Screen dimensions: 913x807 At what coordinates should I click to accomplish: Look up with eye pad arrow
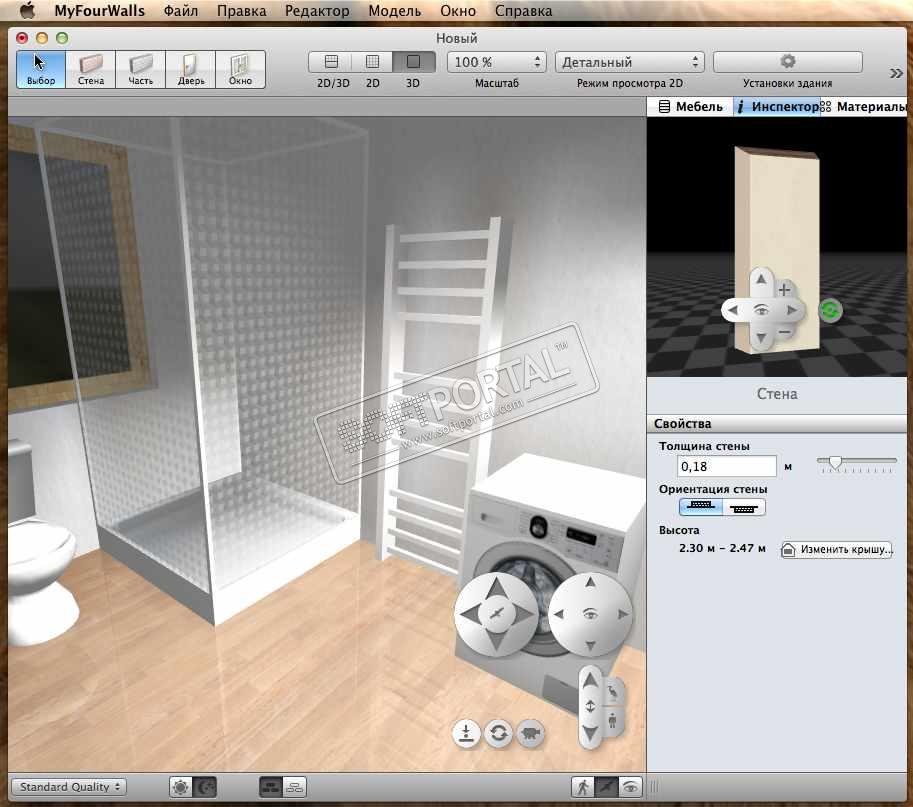point(590,582)
